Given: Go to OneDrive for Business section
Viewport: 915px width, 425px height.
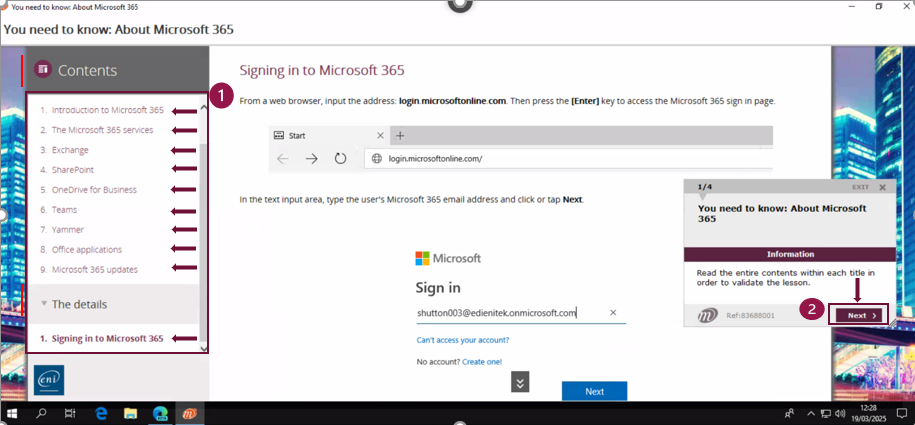Looking at the screenshot, I should click(94, 189).
